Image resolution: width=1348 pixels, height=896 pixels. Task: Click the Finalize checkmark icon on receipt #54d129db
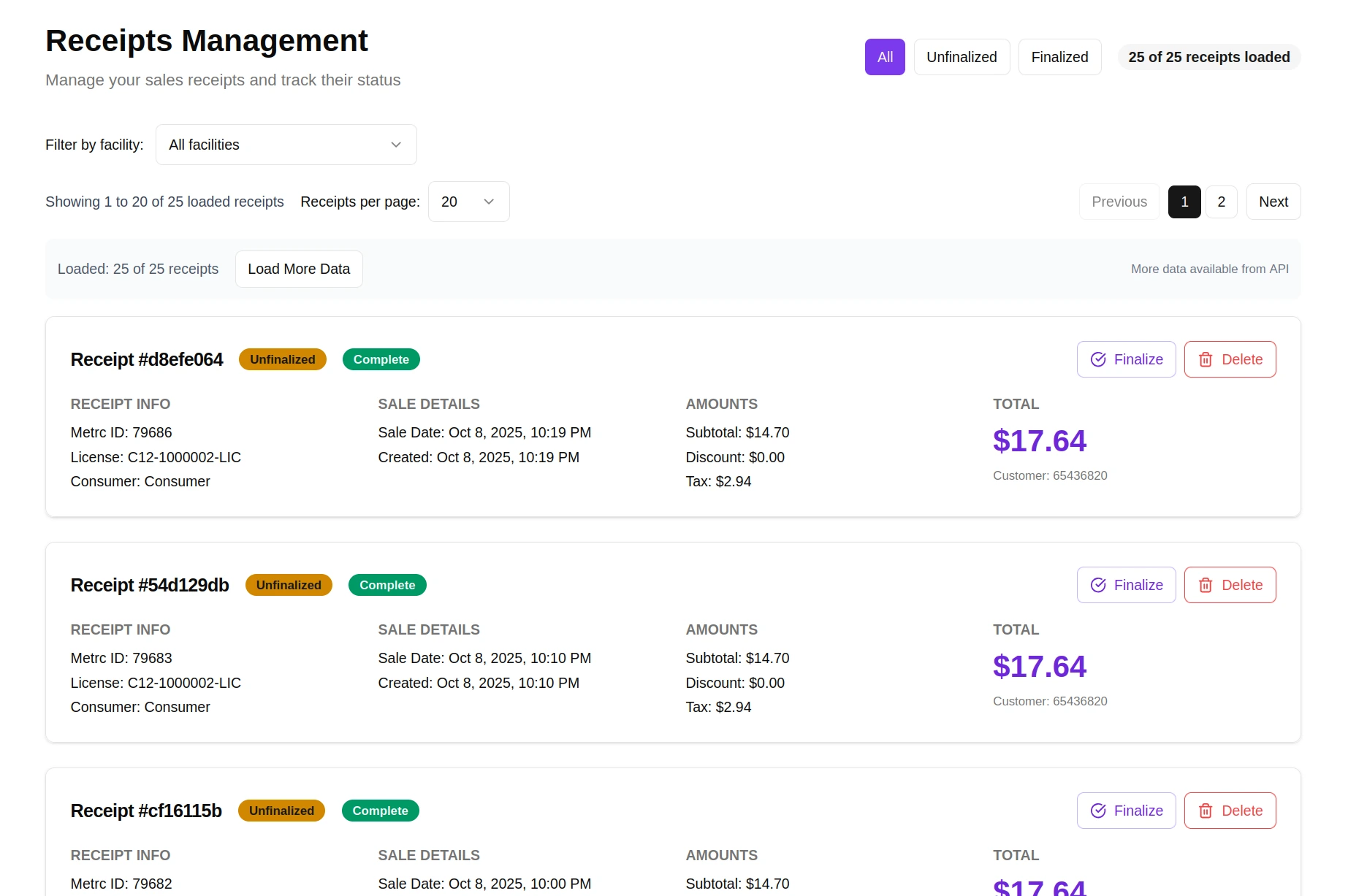[1097, 584]
